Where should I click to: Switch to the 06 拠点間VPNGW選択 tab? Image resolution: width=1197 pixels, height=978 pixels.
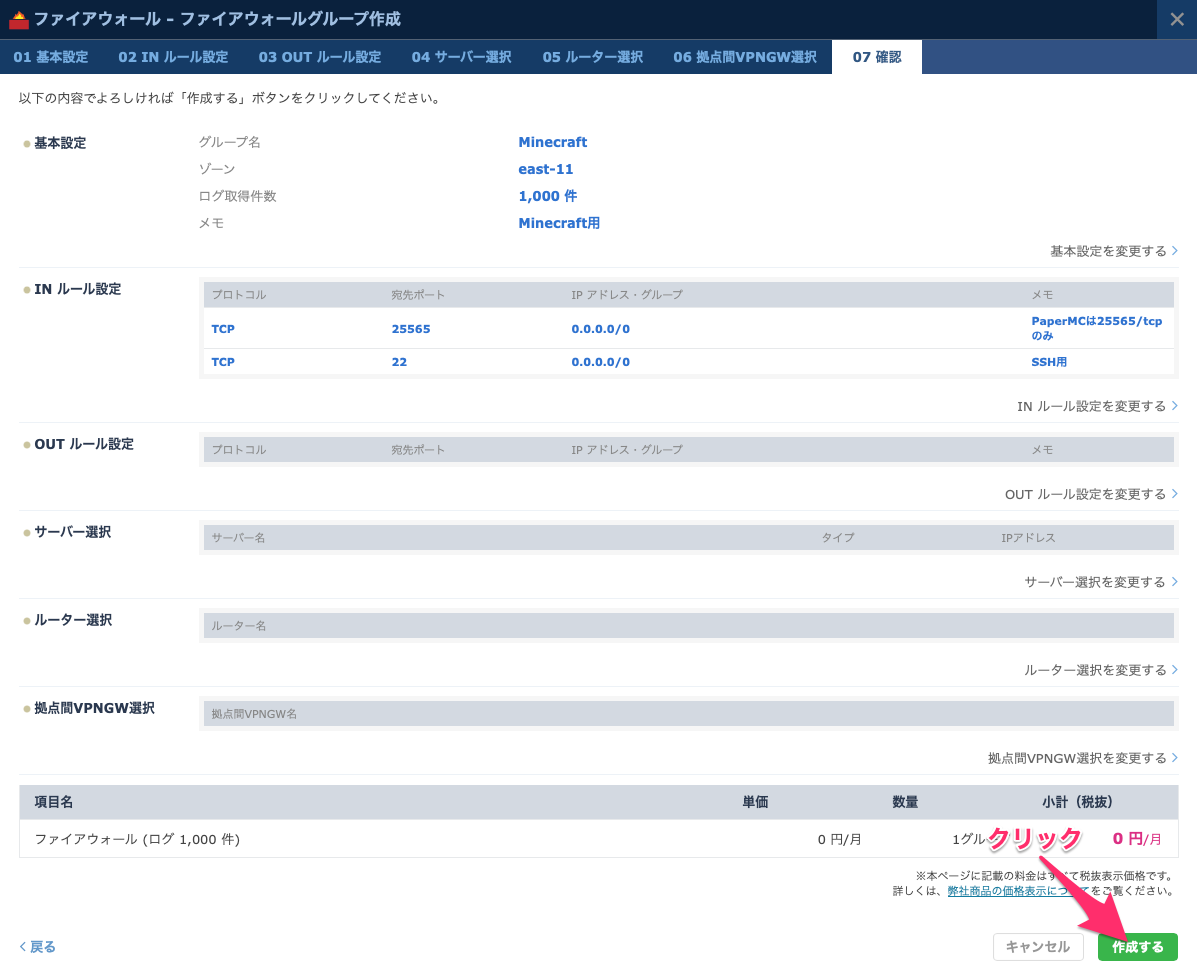pyautogui.click(x=744, y=57)
